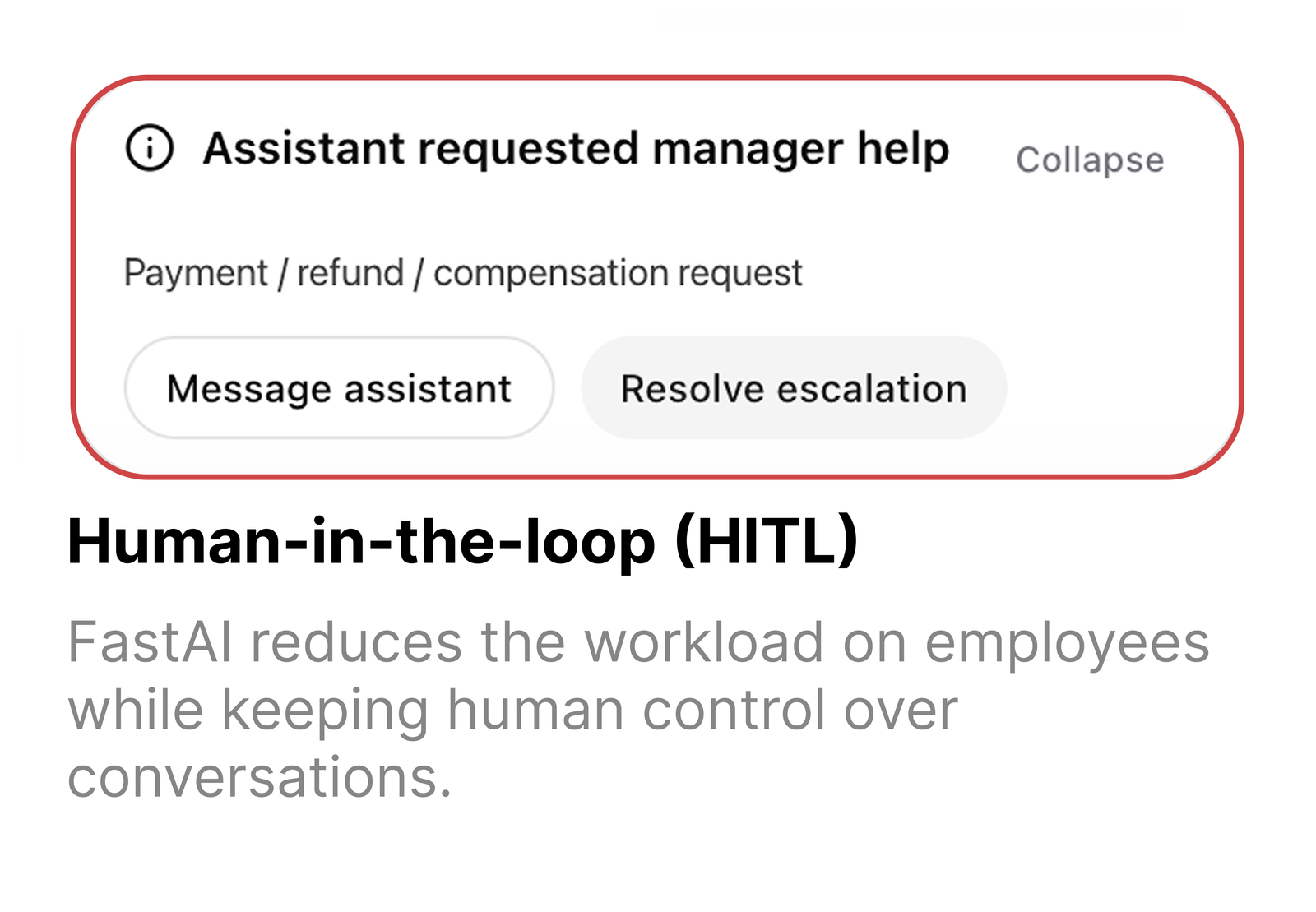This screenshot has height=912, width=1316.
Task: Click the words 'manager help' in the title
Action: (800, 149)
